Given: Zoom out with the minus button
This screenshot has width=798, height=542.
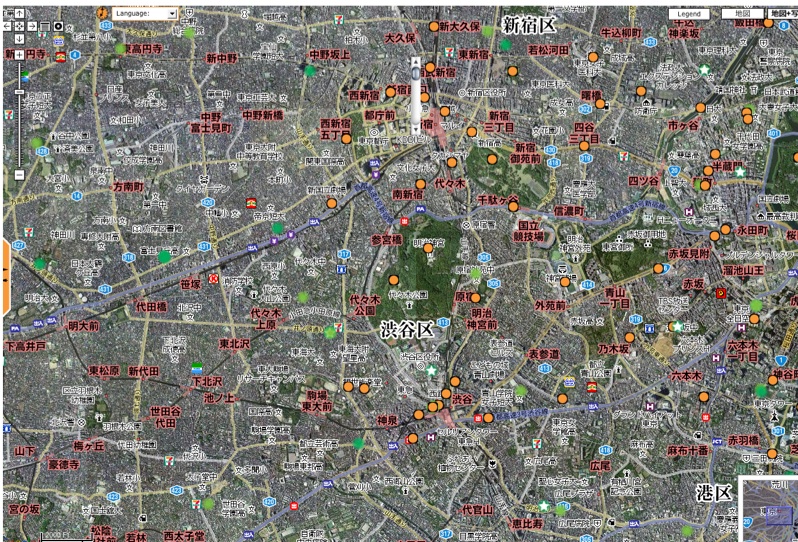Looking at the screenshot, I should (x=19, y=175).
